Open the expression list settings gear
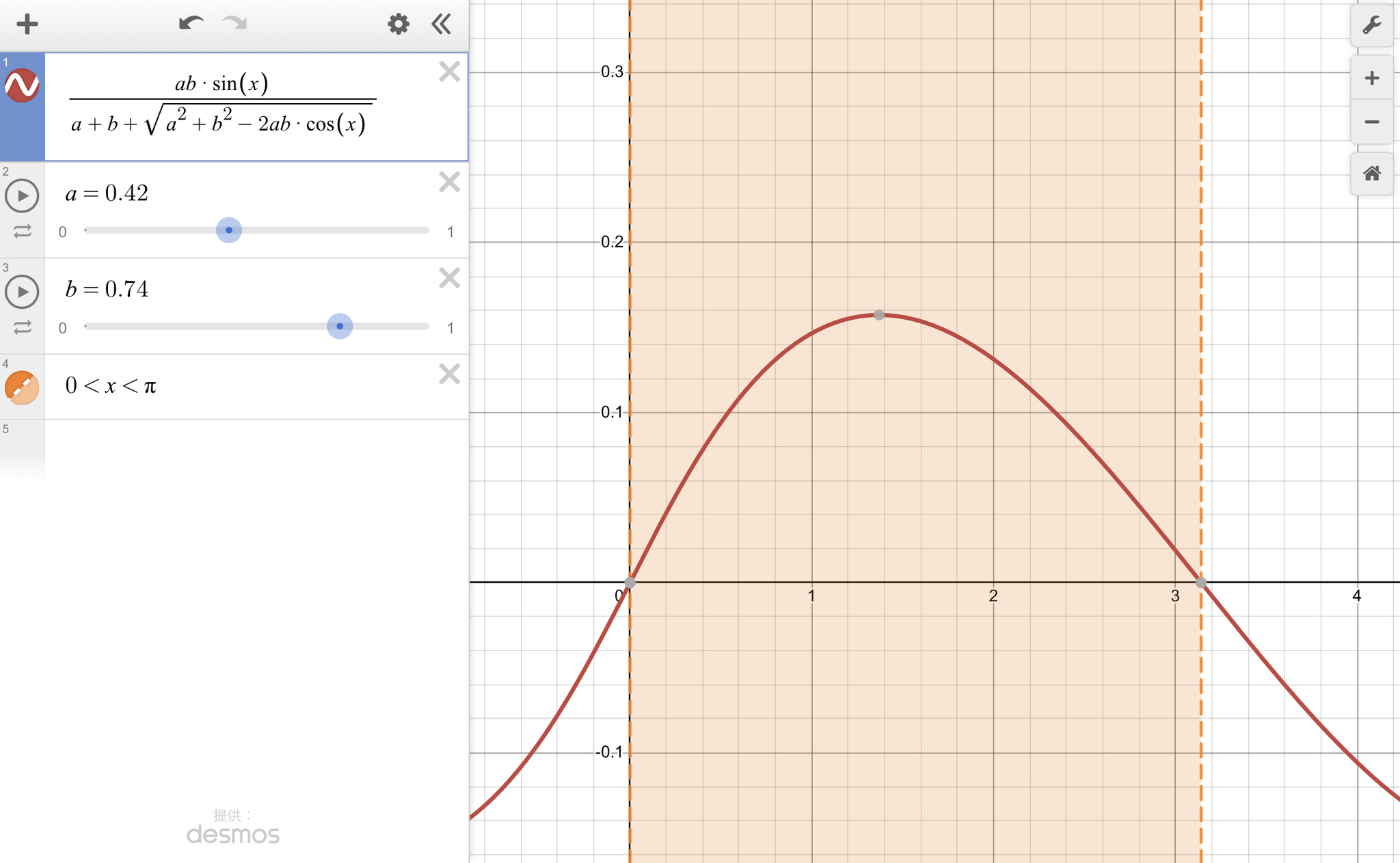The image size is (1400, 863). pyautogui.click(x=399, y=25)
